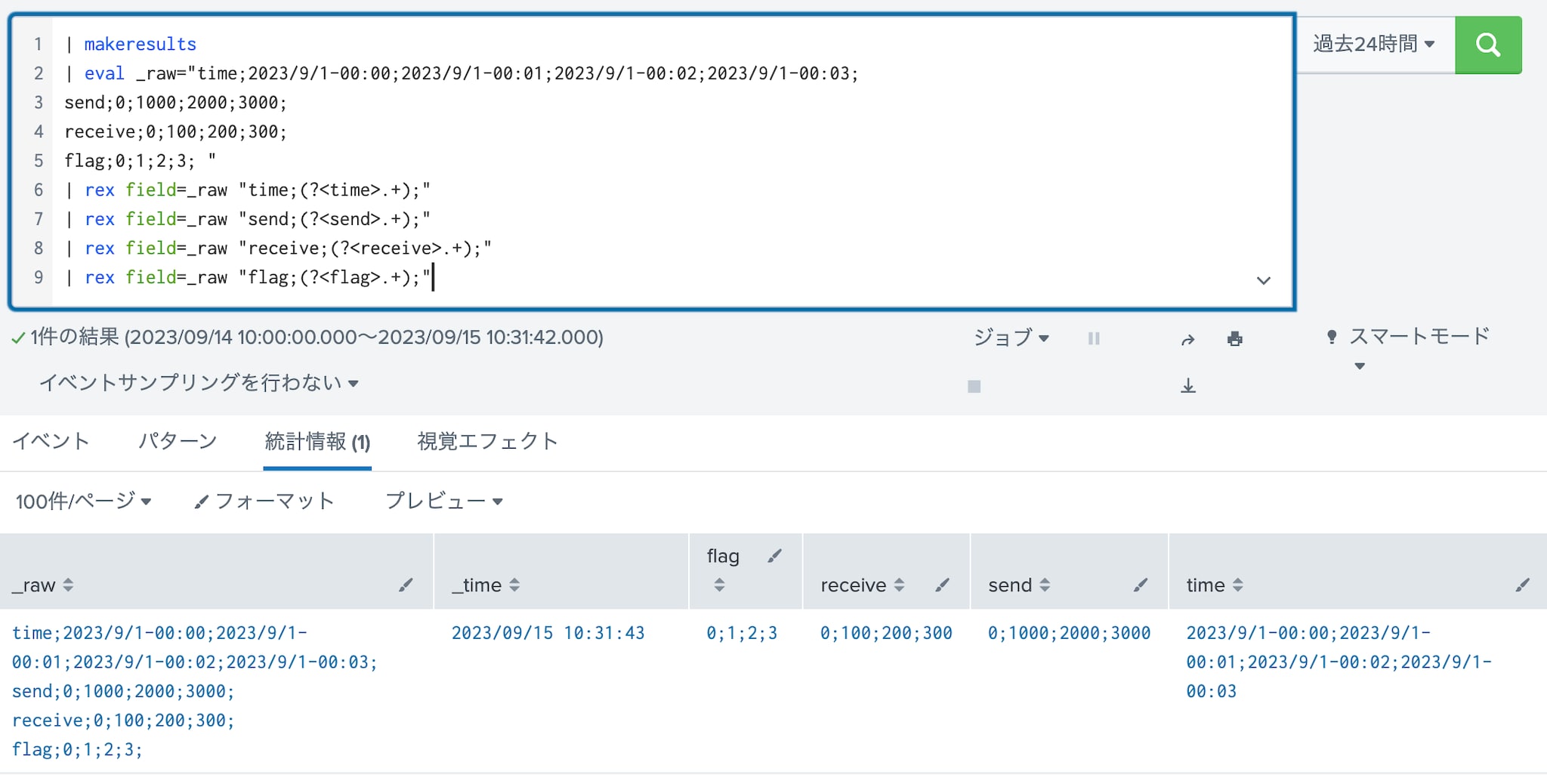Open the ジョブ menu
The image size is (1547, 784).
click(1011, 338)
